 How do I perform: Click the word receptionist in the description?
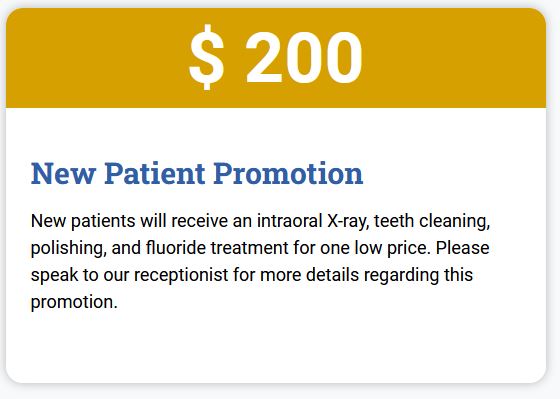[181, 275]
